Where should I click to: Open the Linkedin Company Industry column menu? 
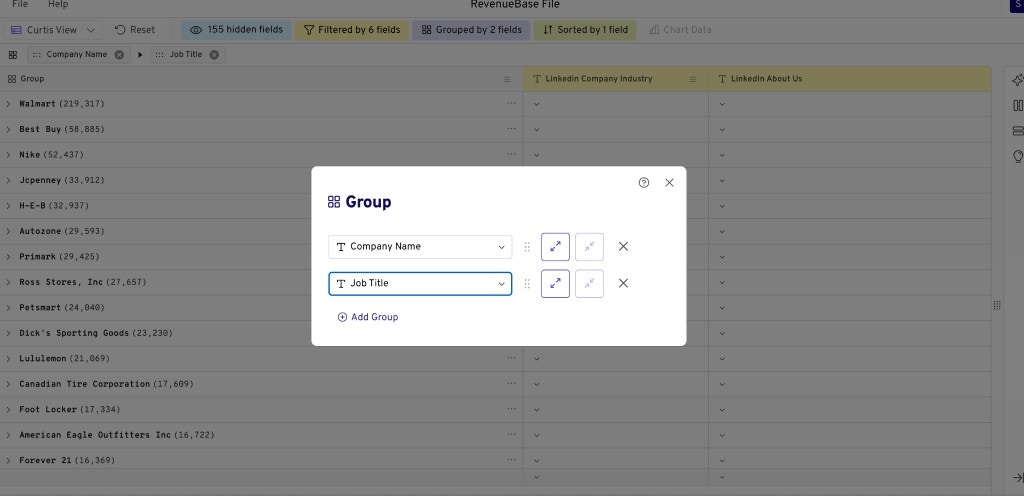(x=693, y=79)
